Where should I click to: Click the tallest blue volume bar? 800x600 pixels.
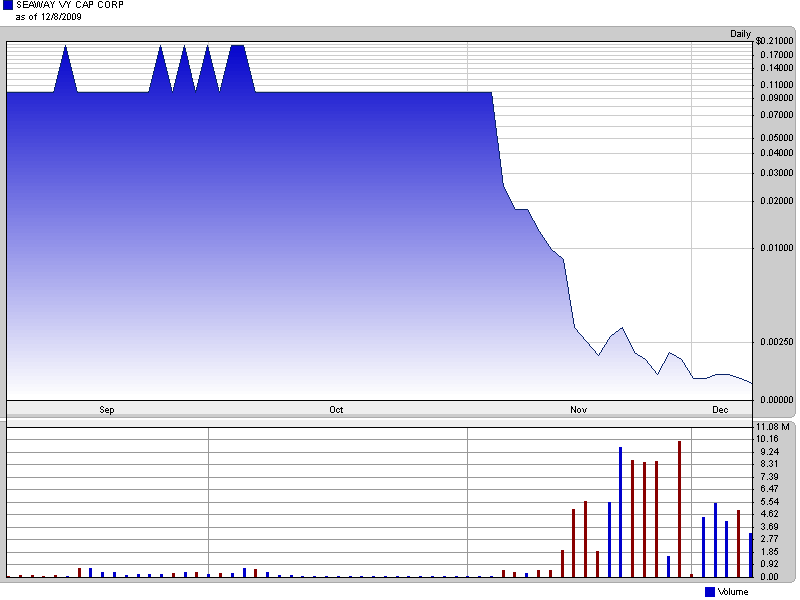620,512
